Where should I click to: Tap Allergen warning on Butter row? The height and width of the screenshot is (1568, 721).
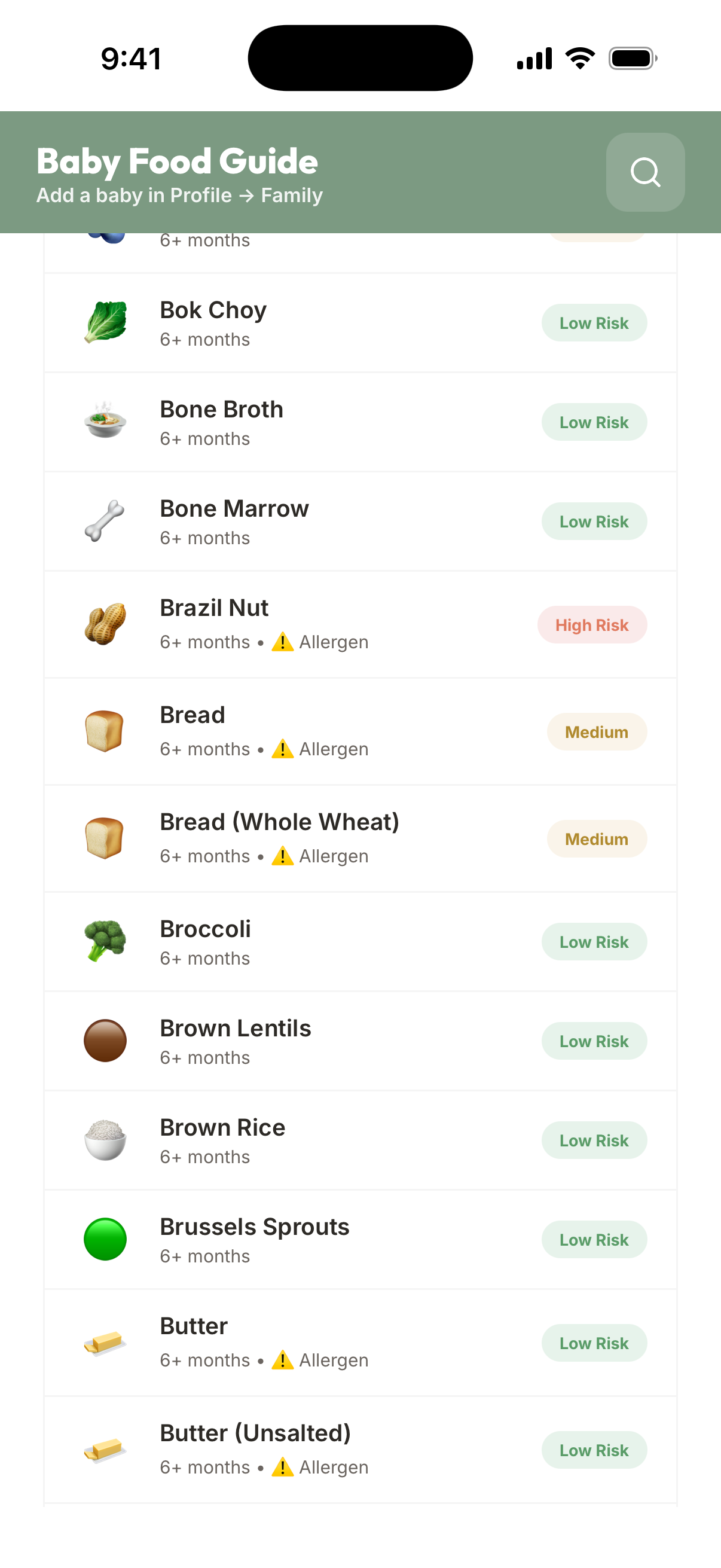320,1360
